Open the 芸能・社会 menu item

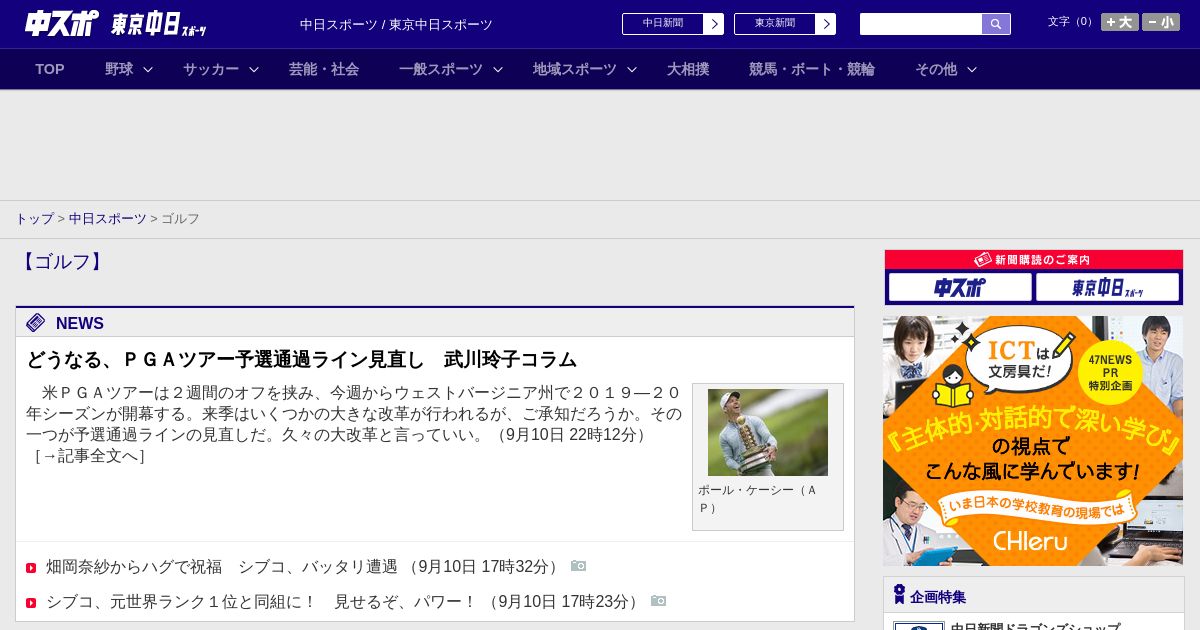(x=324, y=69)
